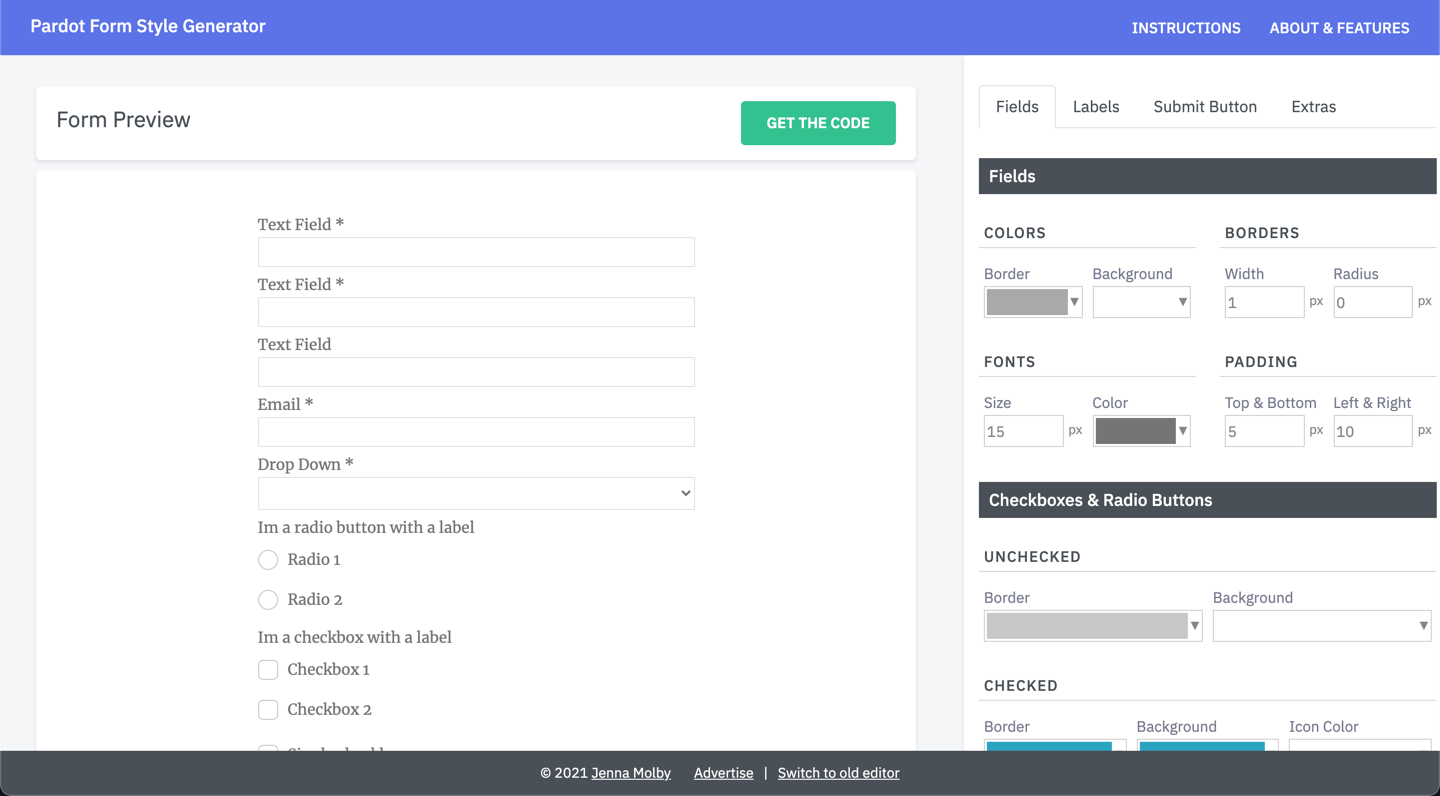Open About & Features in navigation
Screen dimensions: 1440x796
coord(1339,28)
